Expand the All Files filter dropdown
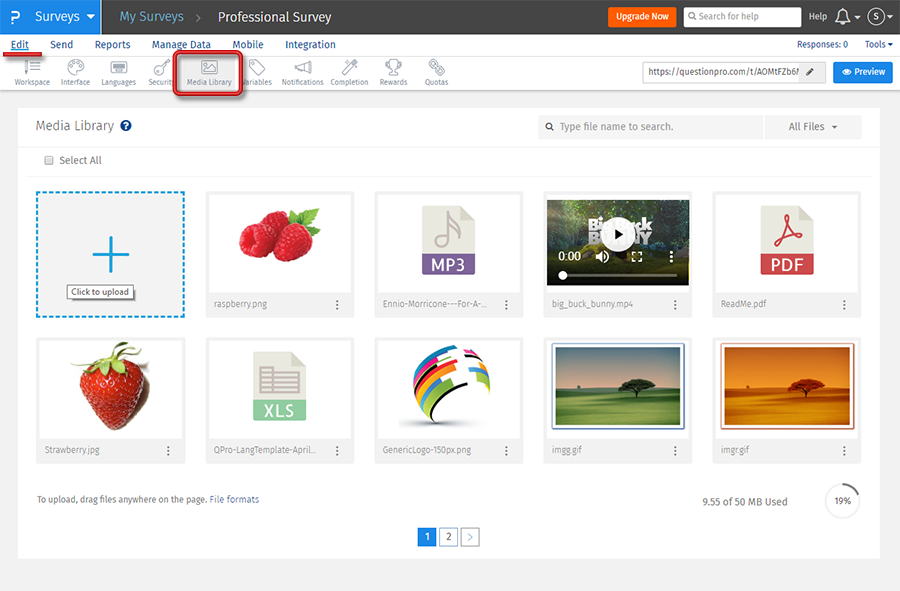Viewport: 900px width, 591px height. [x=812, y=127]
